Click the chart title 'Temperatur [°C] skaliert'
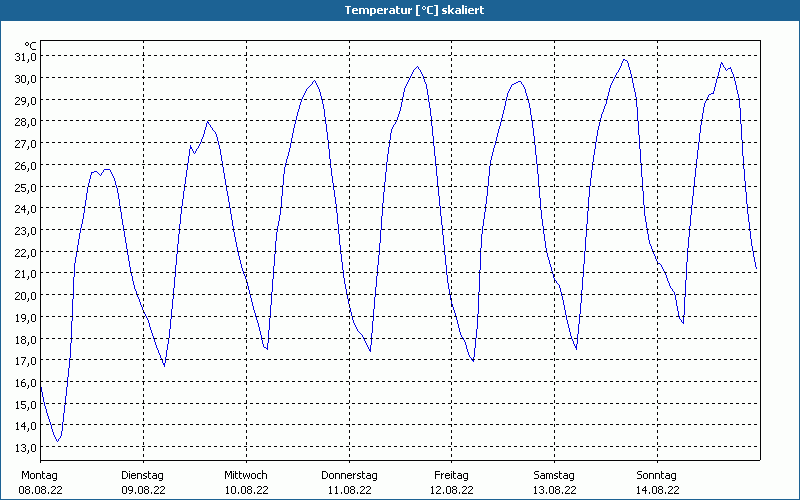 click(414, 10)
